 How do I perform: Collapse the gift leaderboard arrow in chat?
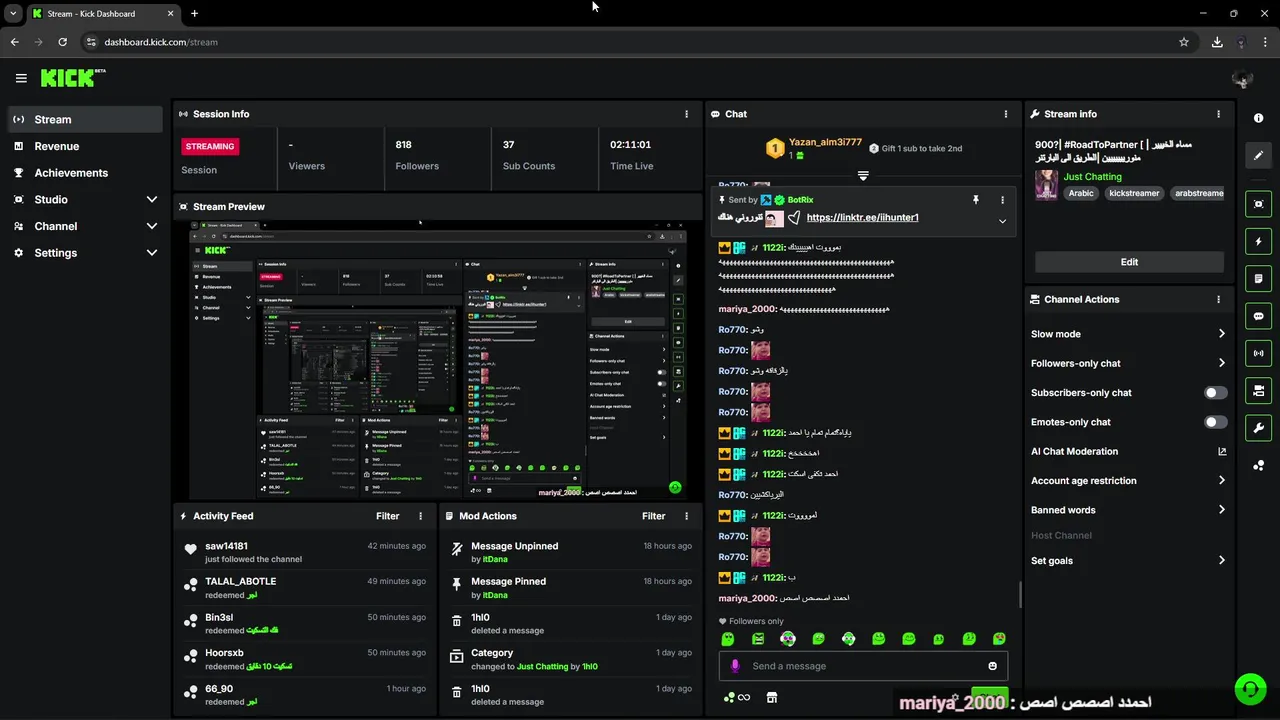pos(863,175)
